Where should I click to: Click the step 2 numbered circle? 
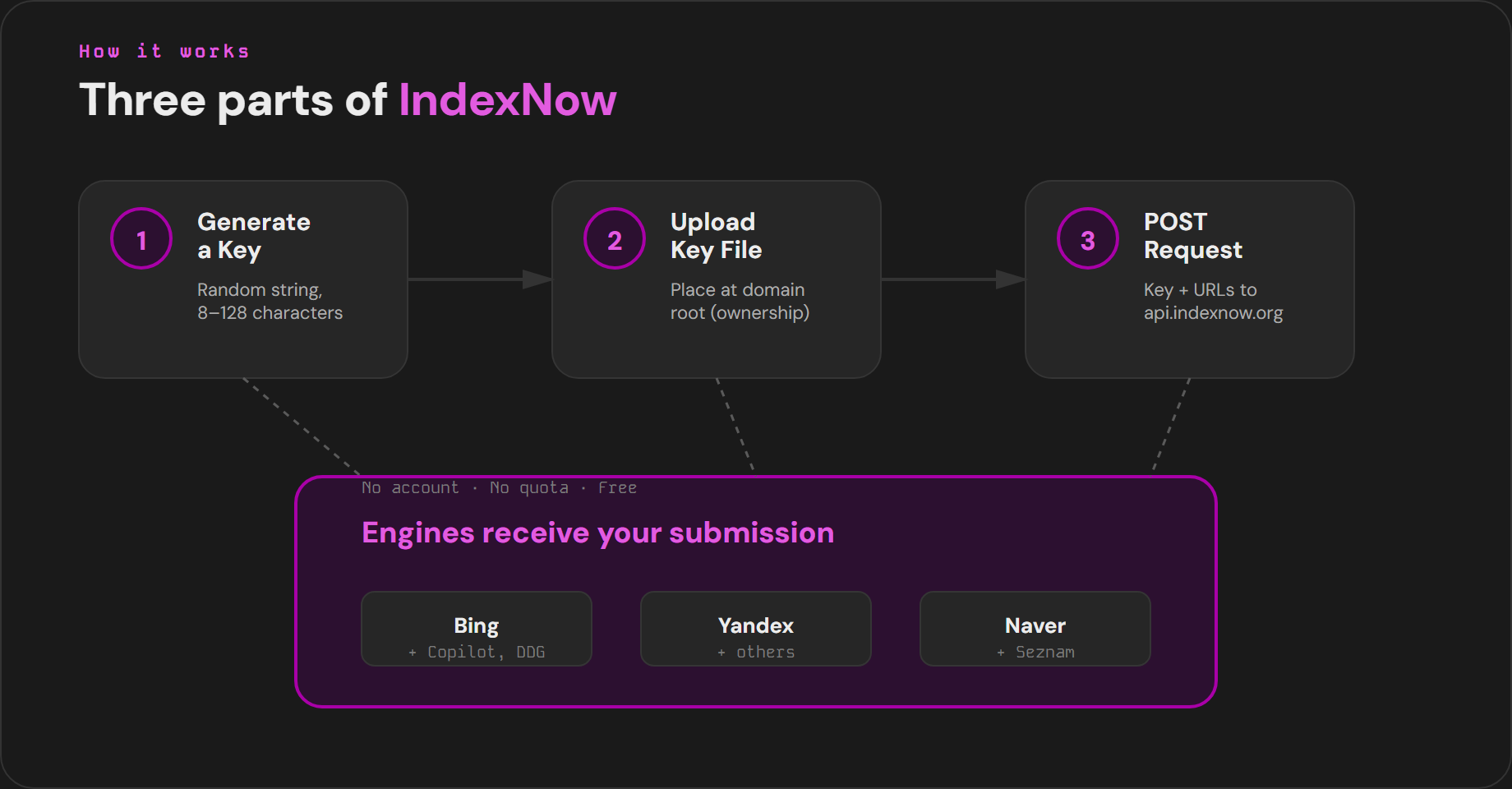tap(615, 238)
